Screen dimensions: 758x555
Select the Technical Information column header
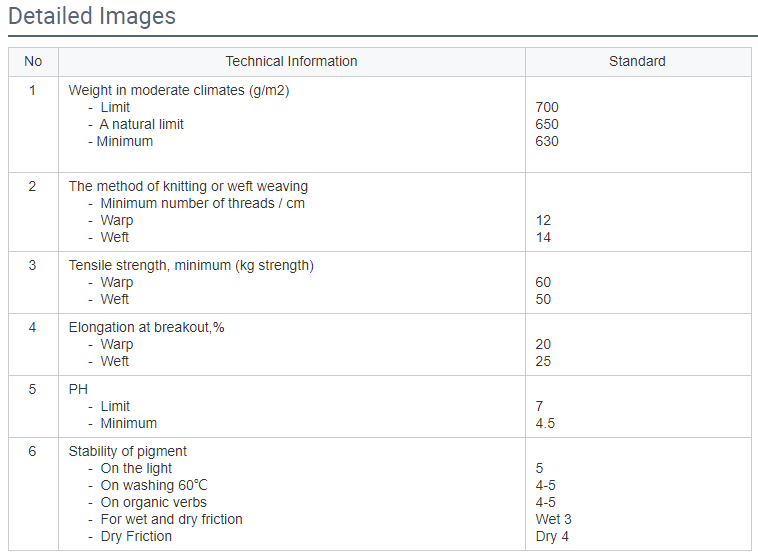291,61
